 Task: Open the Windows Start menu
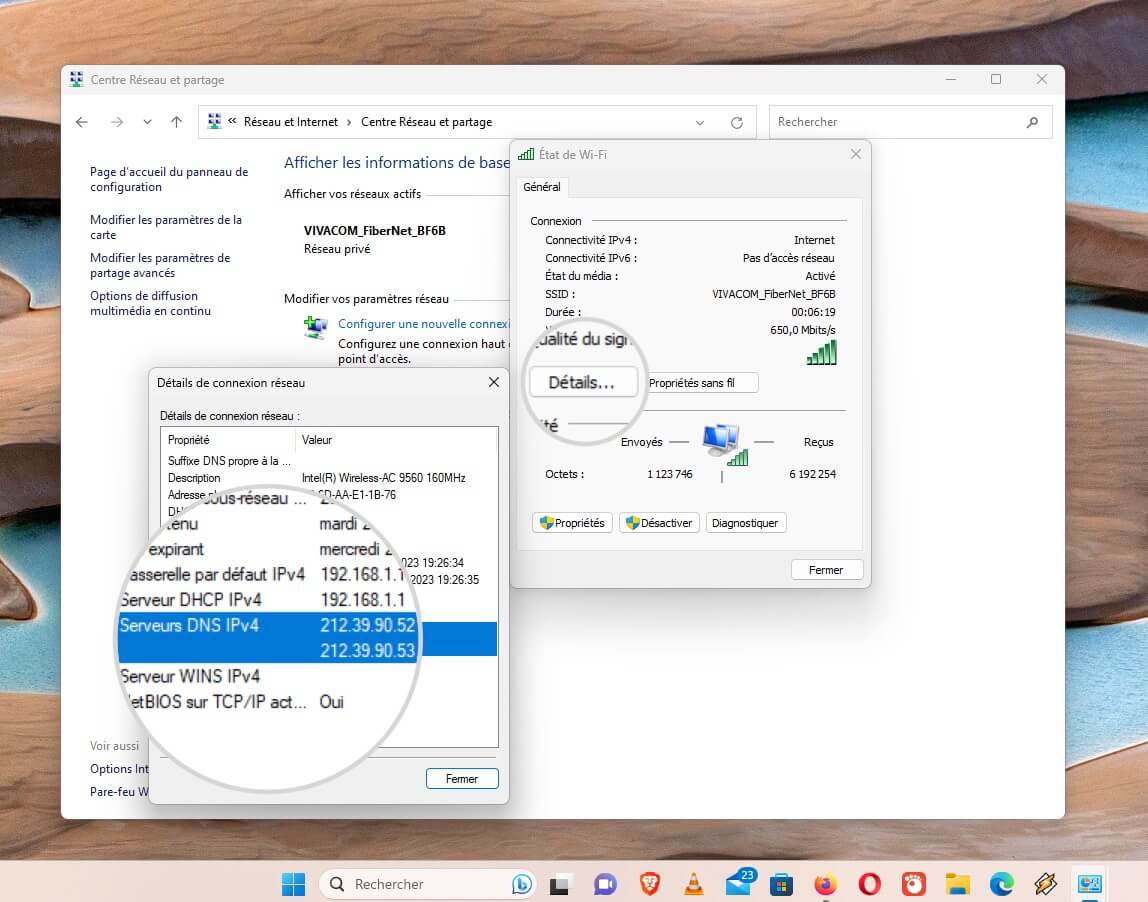coord(294,884)
